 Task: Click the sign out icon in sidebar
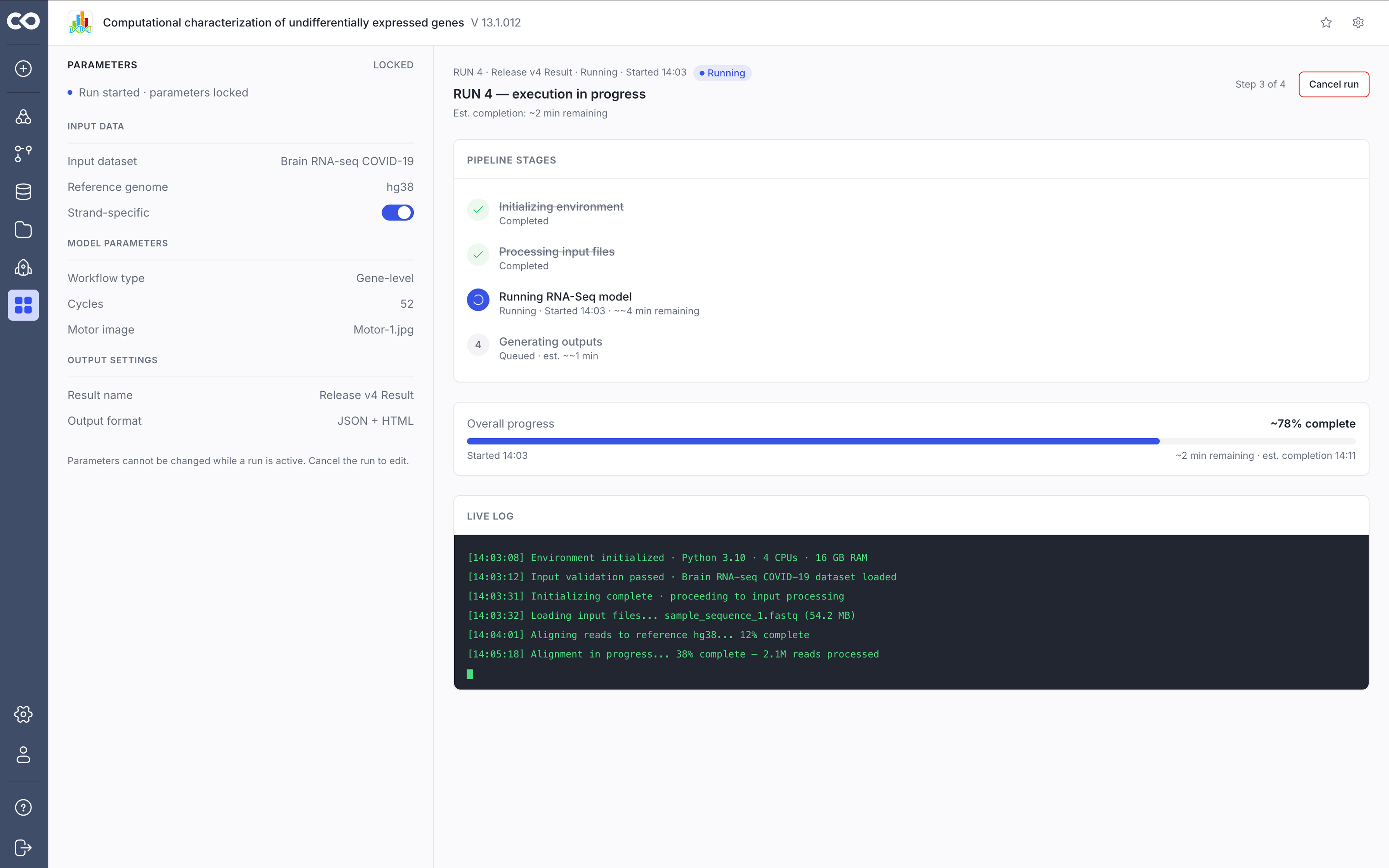(24, 847)
